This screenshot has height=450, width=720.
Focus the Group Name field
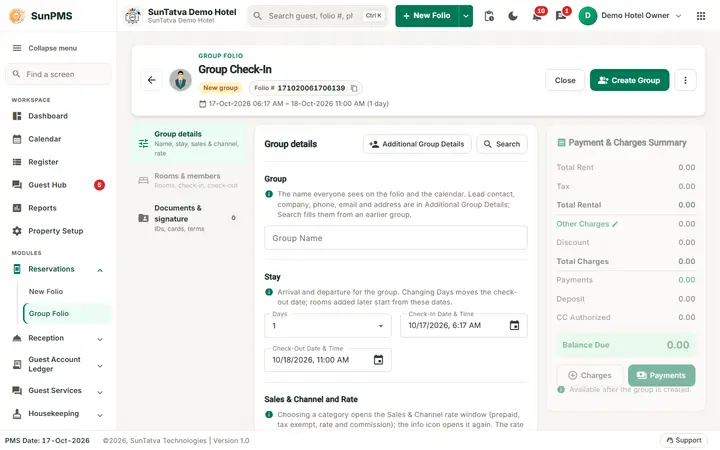(x=396, y=238)
